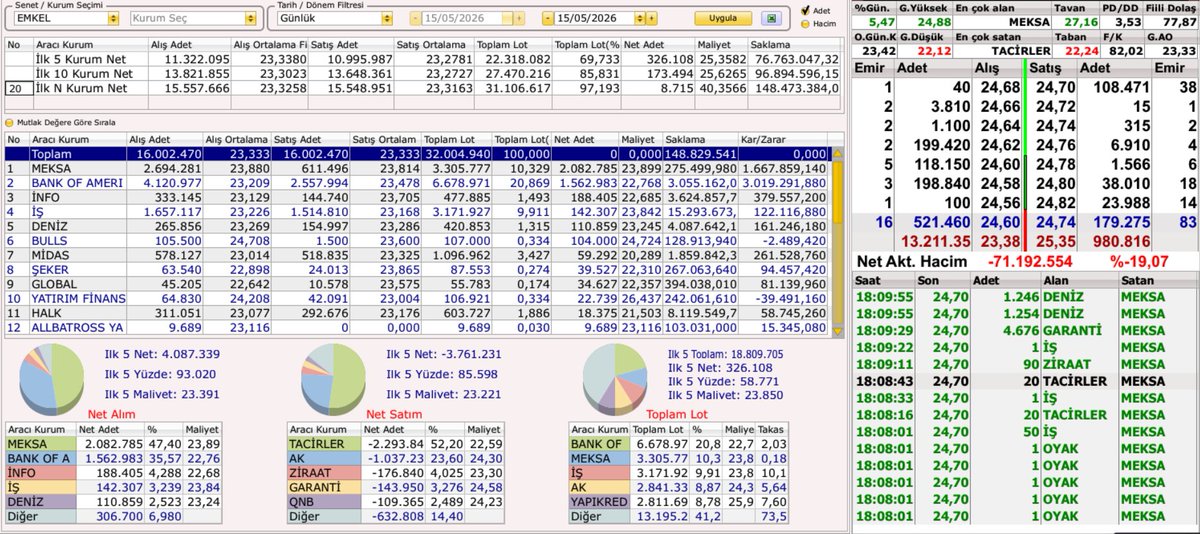The height and width of the screenshot is (534, 1200).
Task: Increase the end date with plus button
Action: click(651, 18)
